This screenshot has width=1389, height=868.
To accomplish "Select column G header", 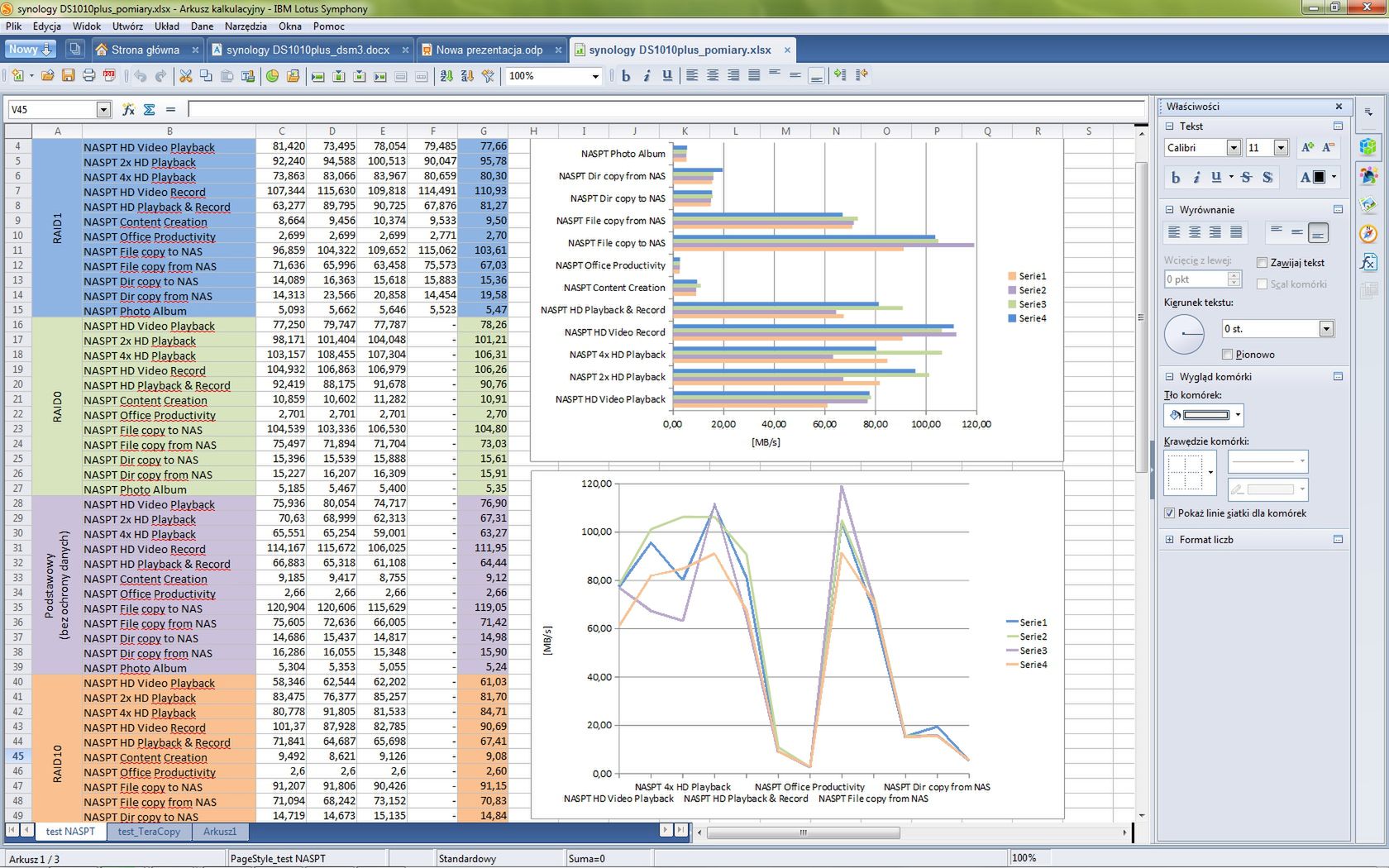I will click(484, 131).
